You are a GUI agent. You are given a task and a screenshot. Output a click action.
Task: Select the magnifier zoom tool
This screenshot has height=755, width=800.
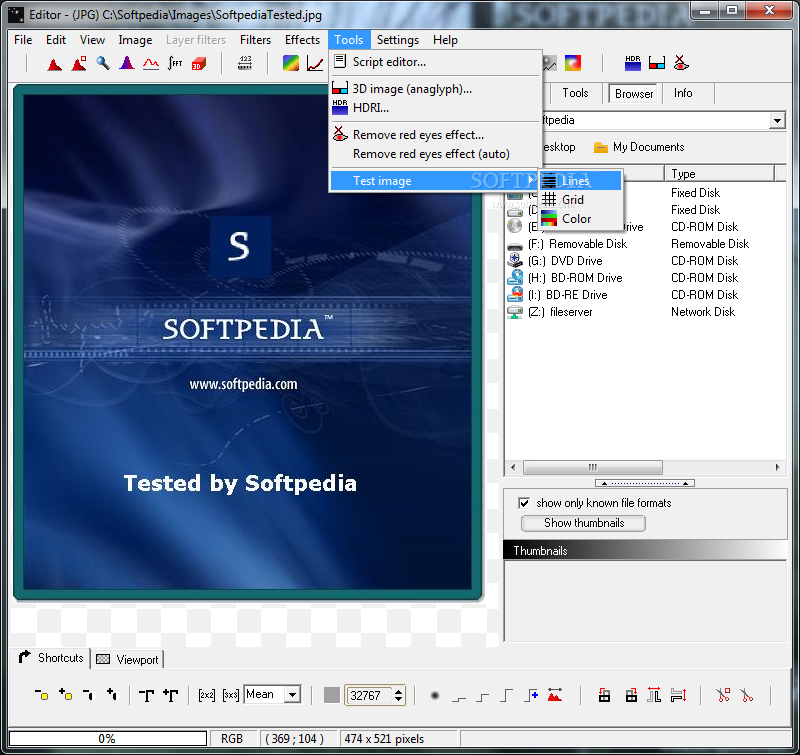[103, 63]
